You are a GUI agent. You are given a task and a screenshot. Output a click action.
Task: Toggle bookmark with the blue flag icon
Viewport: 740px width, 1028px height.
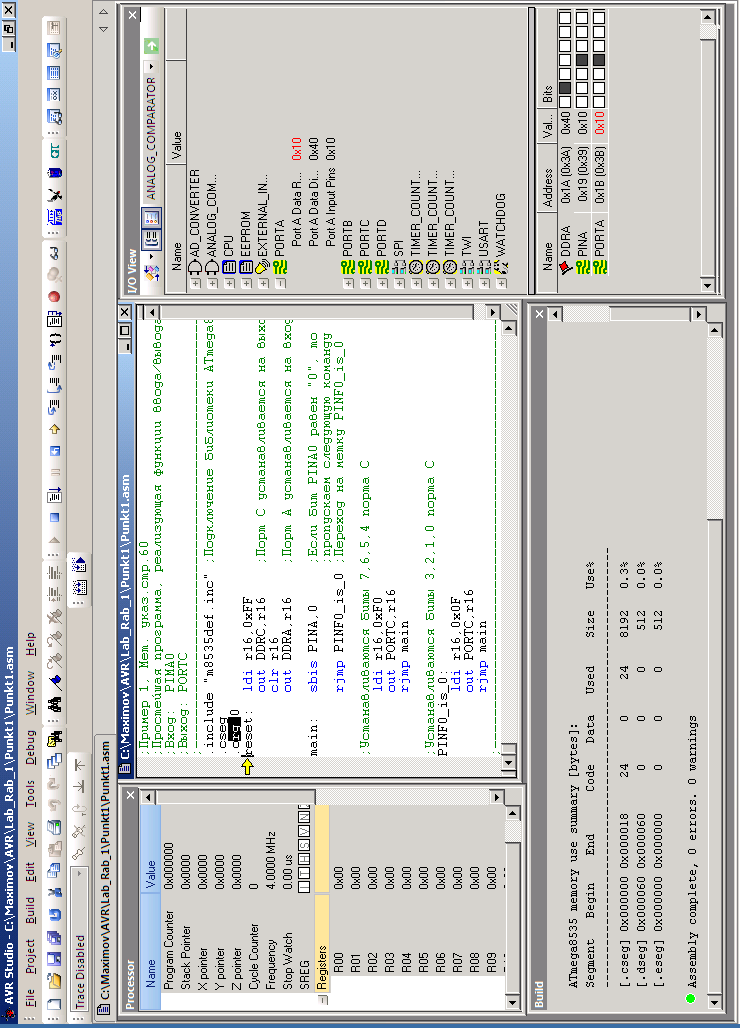[x=54, y=682]
